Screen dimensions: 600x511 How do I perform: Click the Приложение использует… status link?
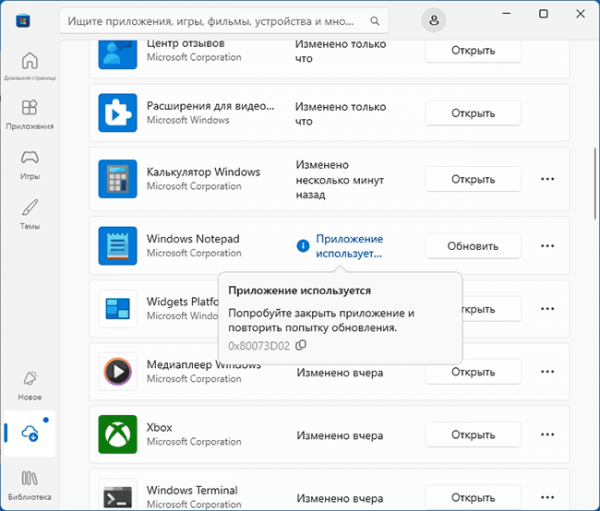pyautogui.click(x=349, y=246)
